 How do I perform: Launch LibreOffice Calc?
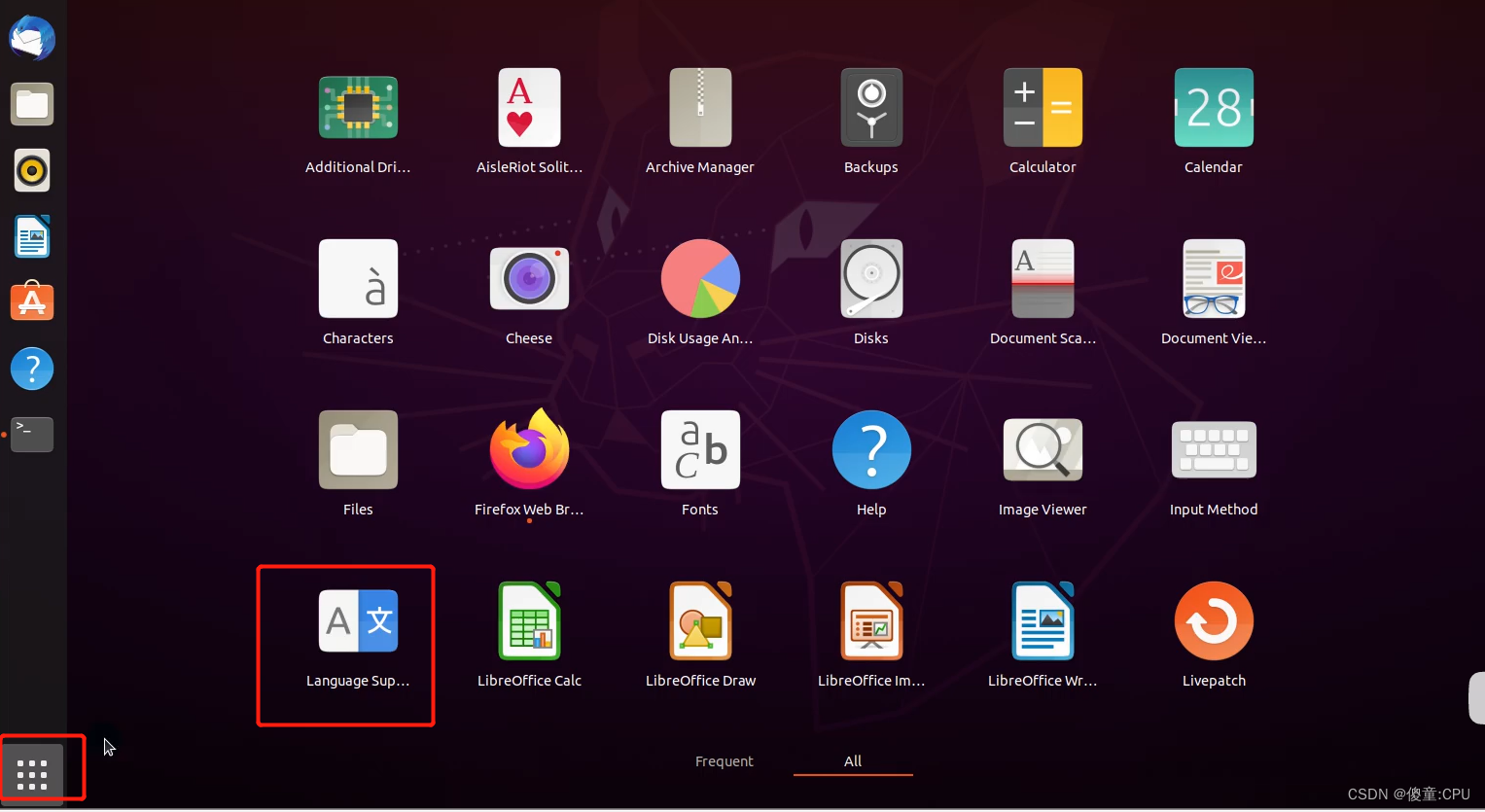coord(529,620)
